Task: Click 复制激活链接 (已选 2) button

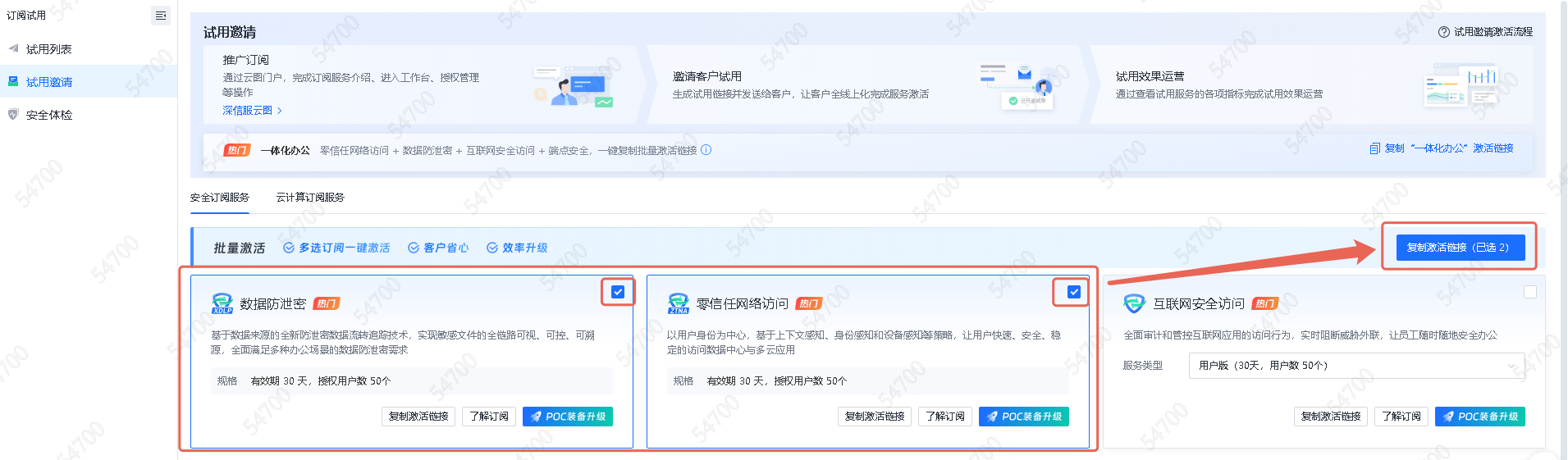Action: pyautogui.click(x=1460, y=248)
